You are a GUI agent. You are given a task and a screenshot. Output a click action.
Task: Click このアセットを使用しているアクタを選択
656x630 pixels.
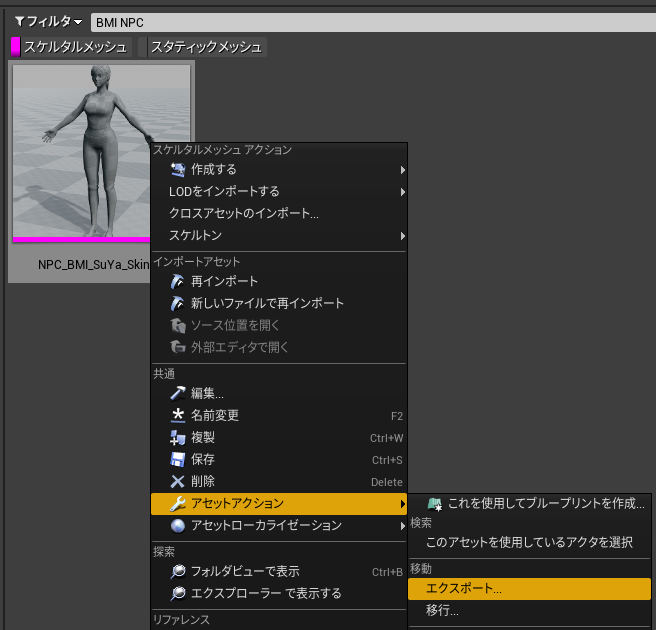(x=529, y=542)
